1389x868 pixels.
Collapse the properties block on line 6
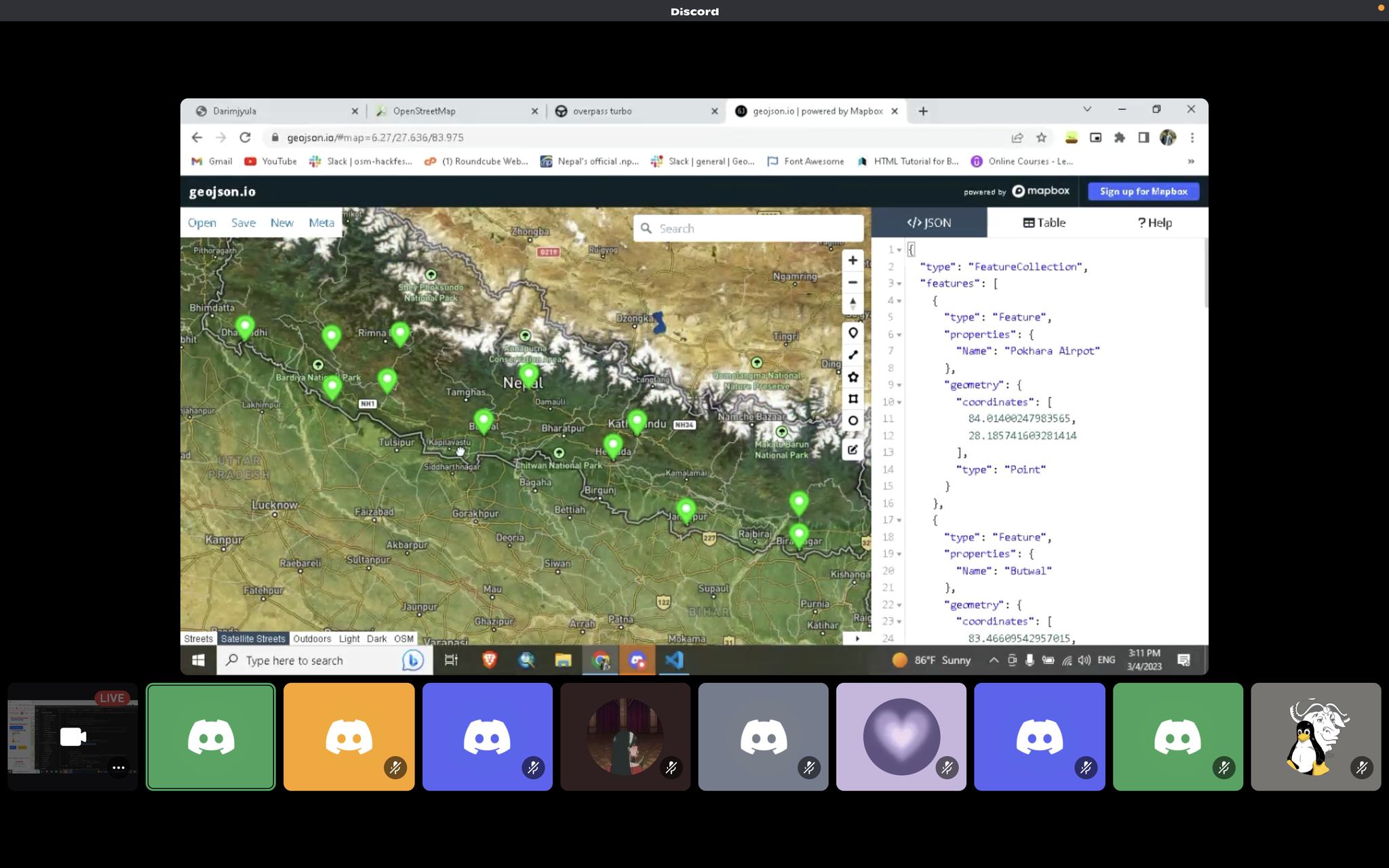click(x=899, y=334)
